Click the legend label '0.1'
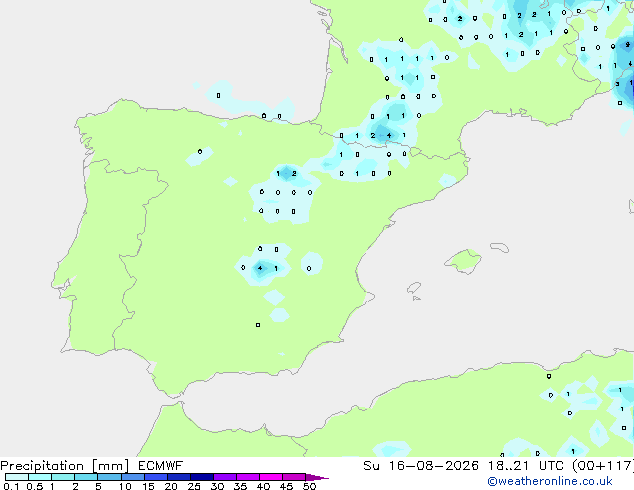Image resolution: width=634 pixels, height=490 pixels. (x=11, y=486)
